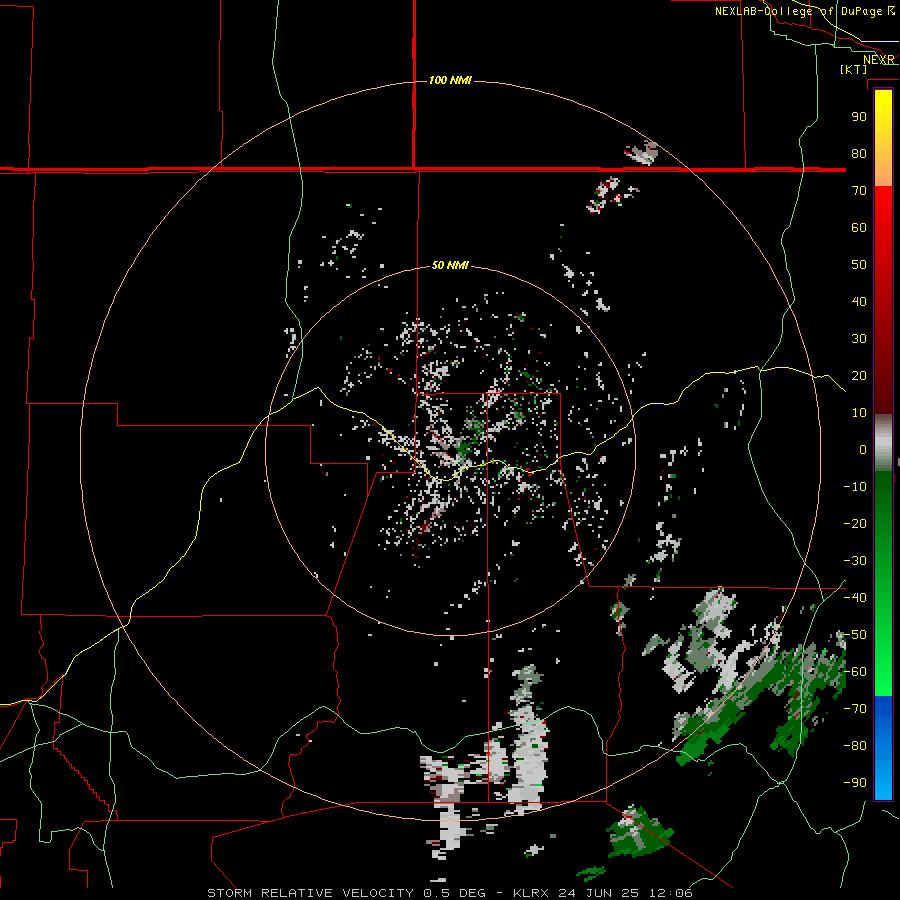Screen dimensions: 900x900
Task: Select the -70 value on the velocity scale
Action: (x=855, y=709)
